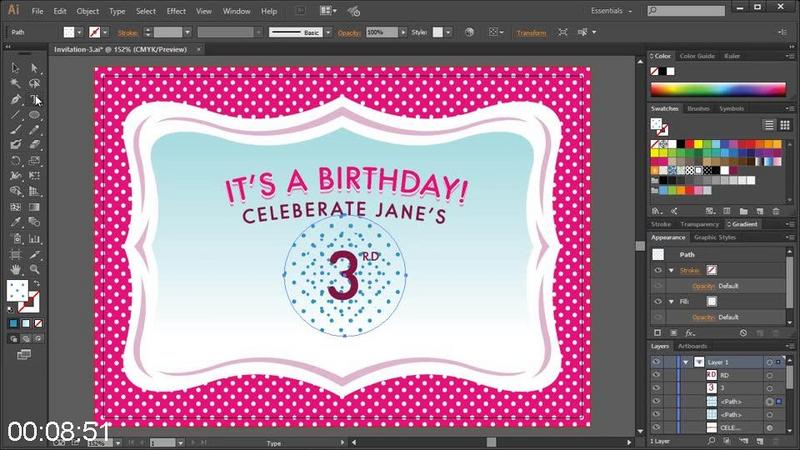
Task: Open stroke color dropdown in control bar
Action: point(105,32)
